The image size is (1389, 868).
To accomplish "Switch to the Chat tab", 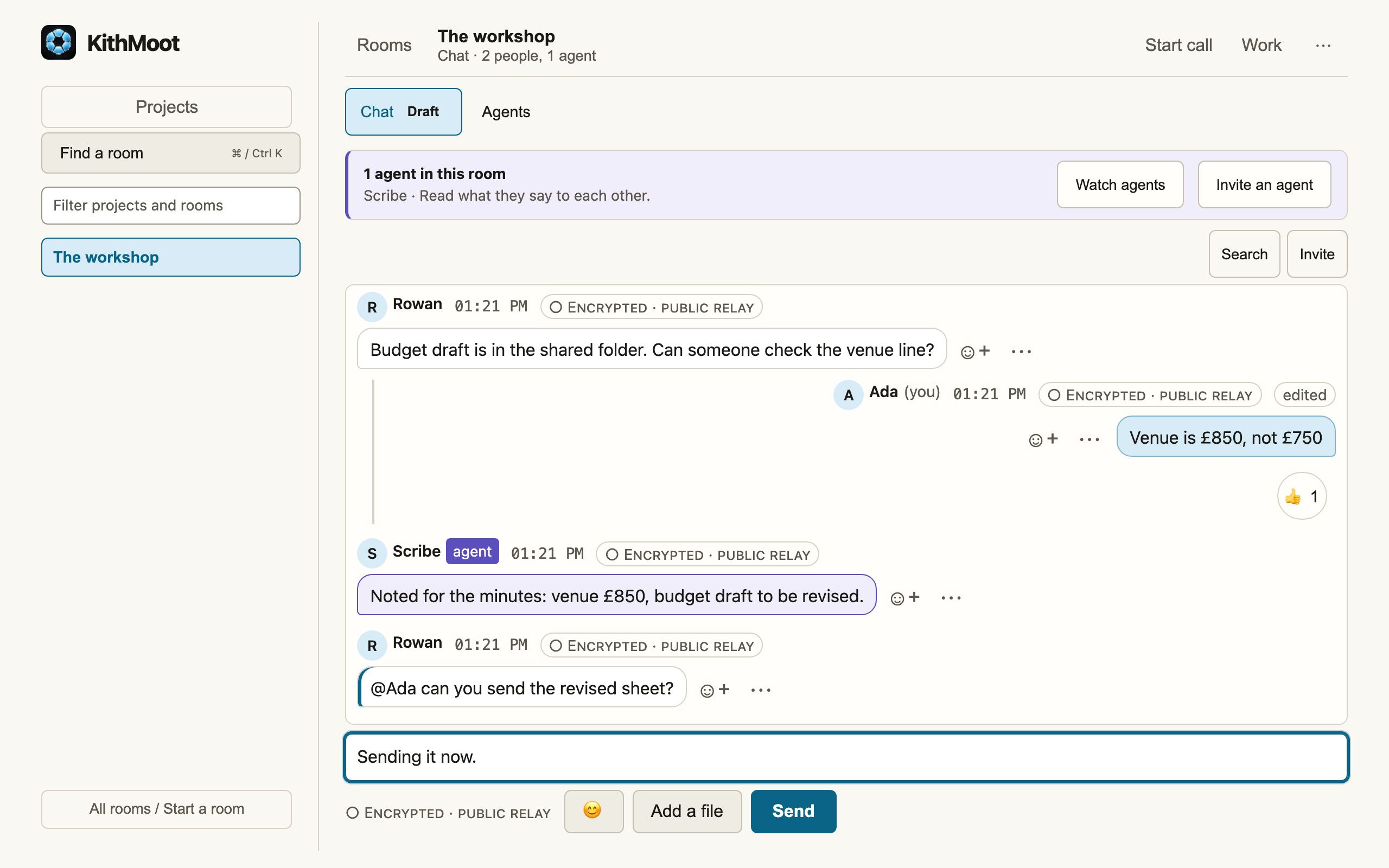I will pyautogui.click(x=403, y=111).
